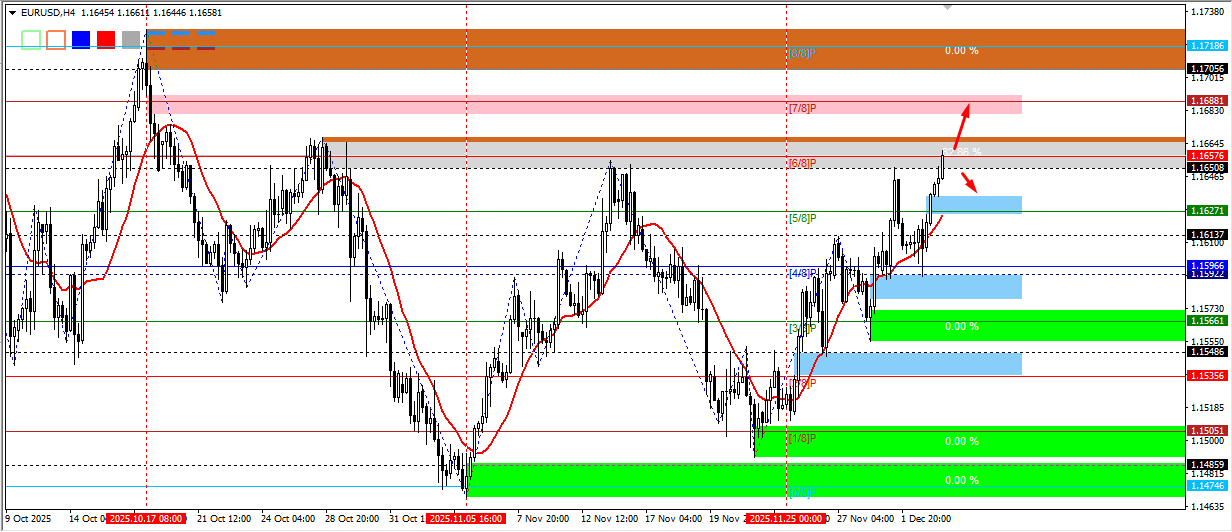Click the 9 Oct 2025 date label
This screenshot has height=532, width=1232.
(x=28, y=520)
